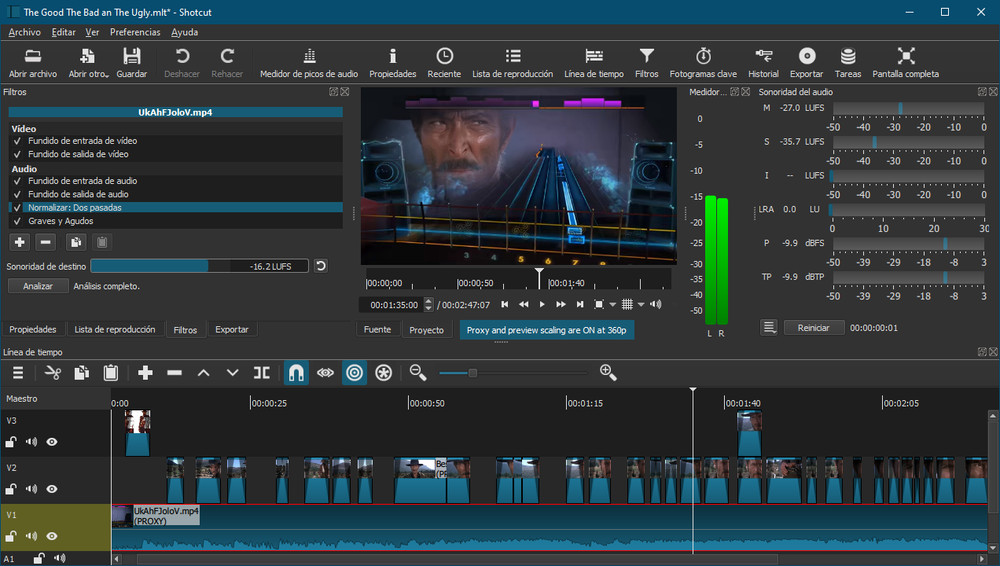Reset Sonoridad de destino to default
This screenshot has height=566, width=1000.
pyautogui.click(x=321, y=266)
